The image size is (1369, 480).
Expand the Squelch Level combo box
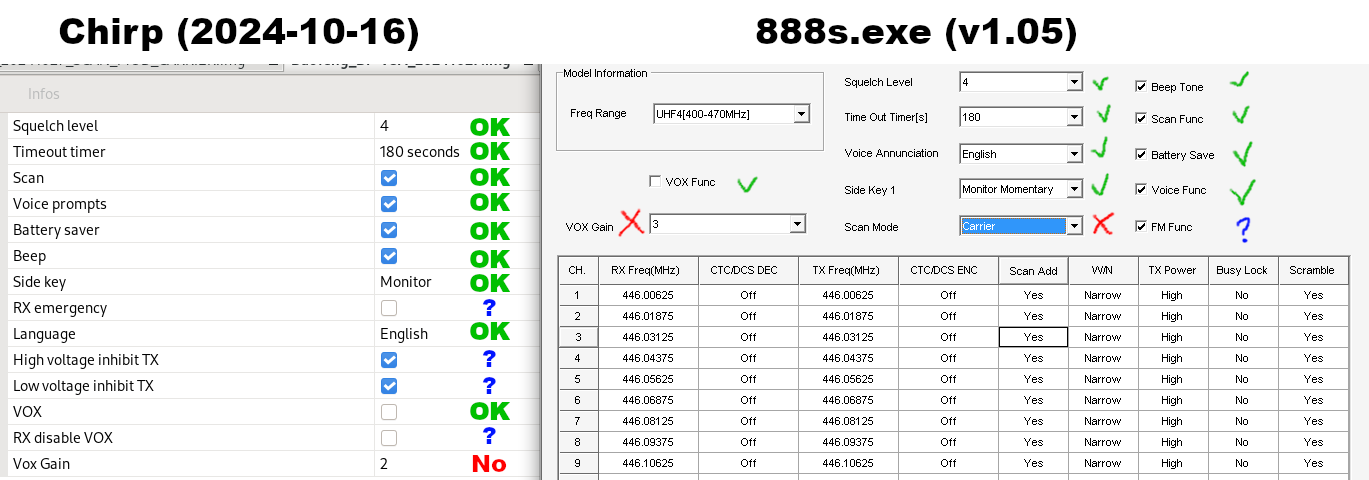point(1075,82)
